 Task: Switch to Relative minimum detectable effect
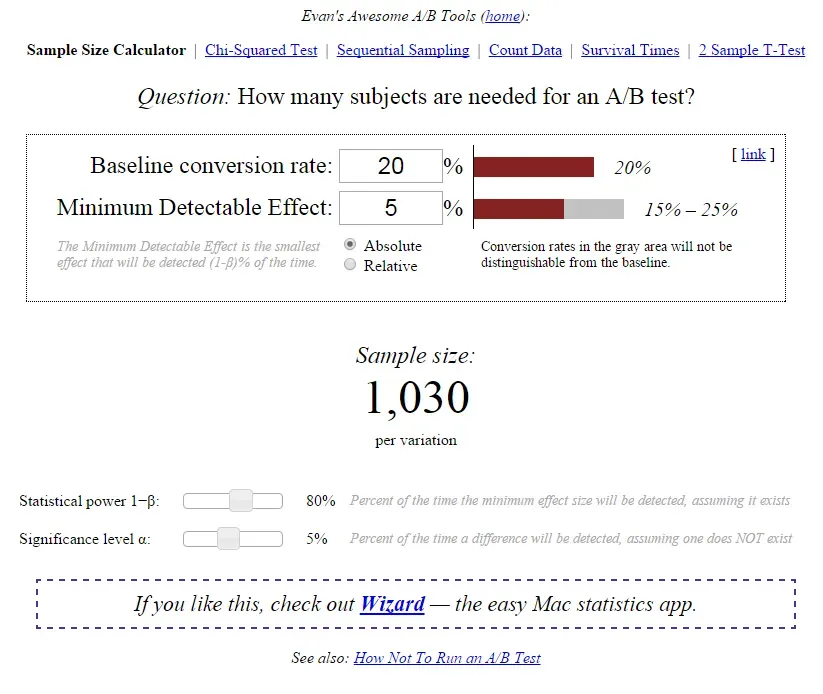coord(349,265)
